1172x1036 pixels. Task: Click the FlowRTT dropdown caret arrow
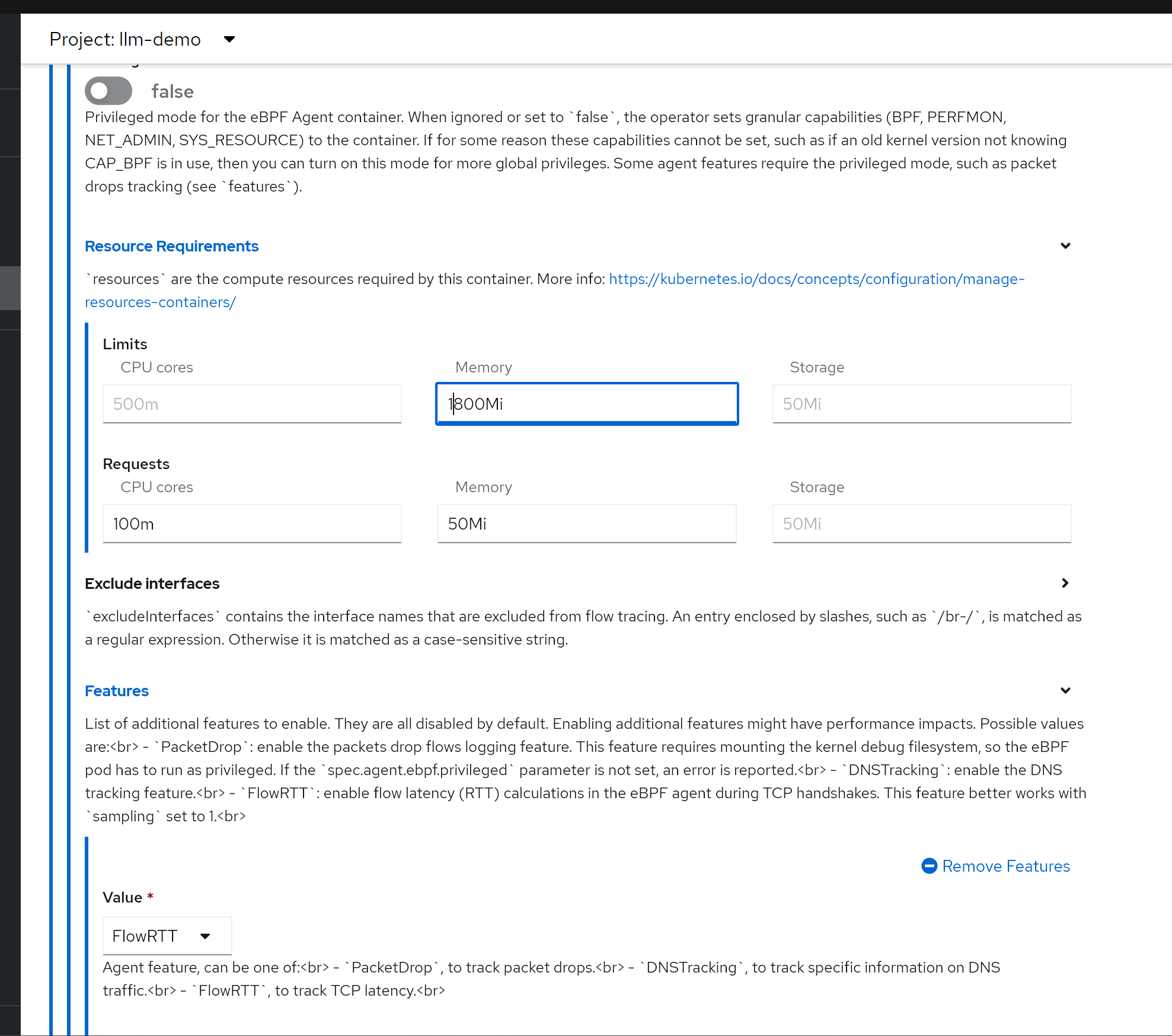[205, 936]
